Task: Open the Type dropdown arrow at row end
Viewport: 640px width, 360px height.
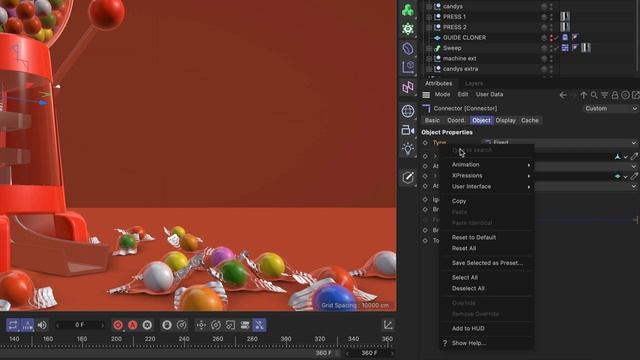Action: 634,142
